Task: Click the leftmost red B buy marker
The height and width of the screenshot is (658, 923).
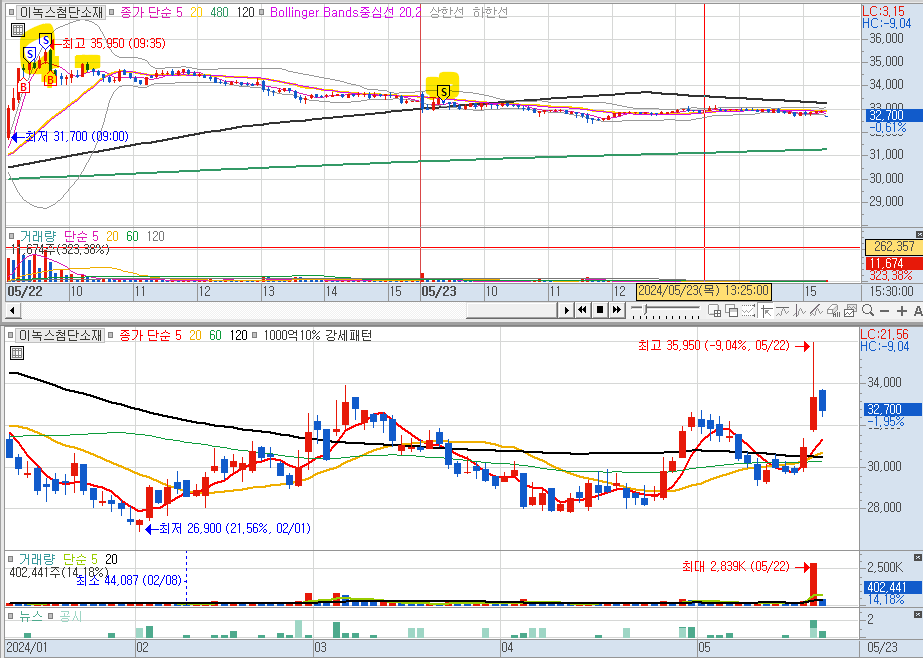Action: [x=23, y=87]
